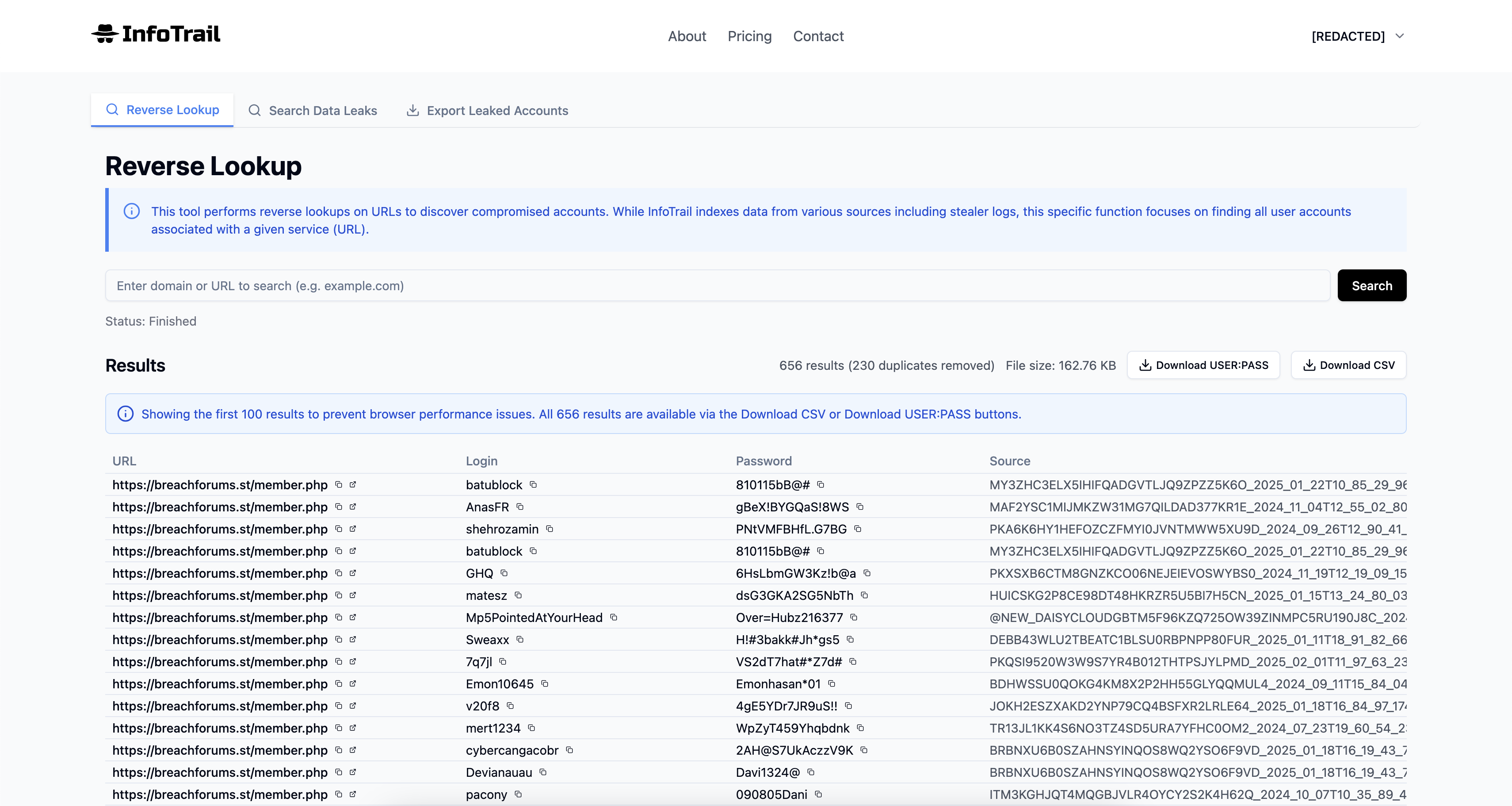
Task: Click the '656 results (230 duplicates removed)' text
Action: [x=886, y=365]
